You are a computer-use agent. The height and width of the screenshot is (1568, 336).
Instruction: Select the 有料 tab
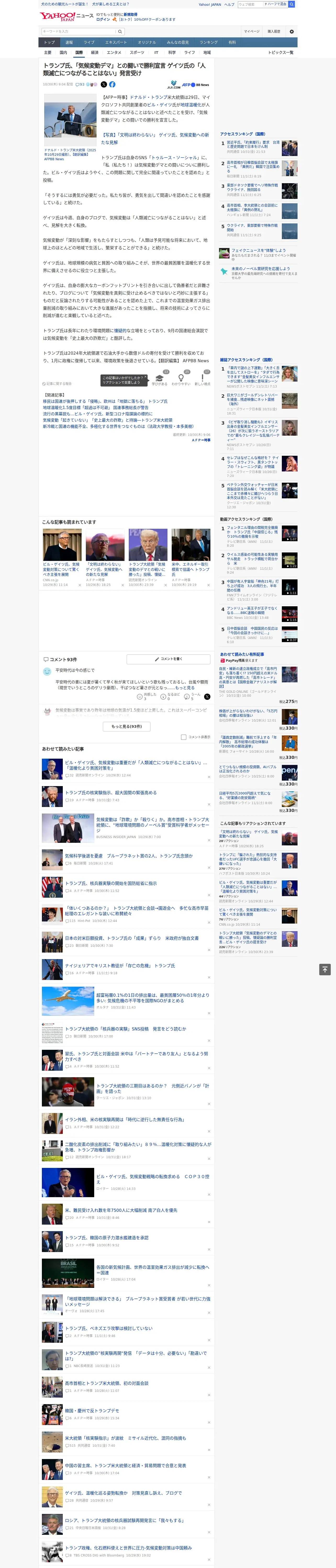232,43
